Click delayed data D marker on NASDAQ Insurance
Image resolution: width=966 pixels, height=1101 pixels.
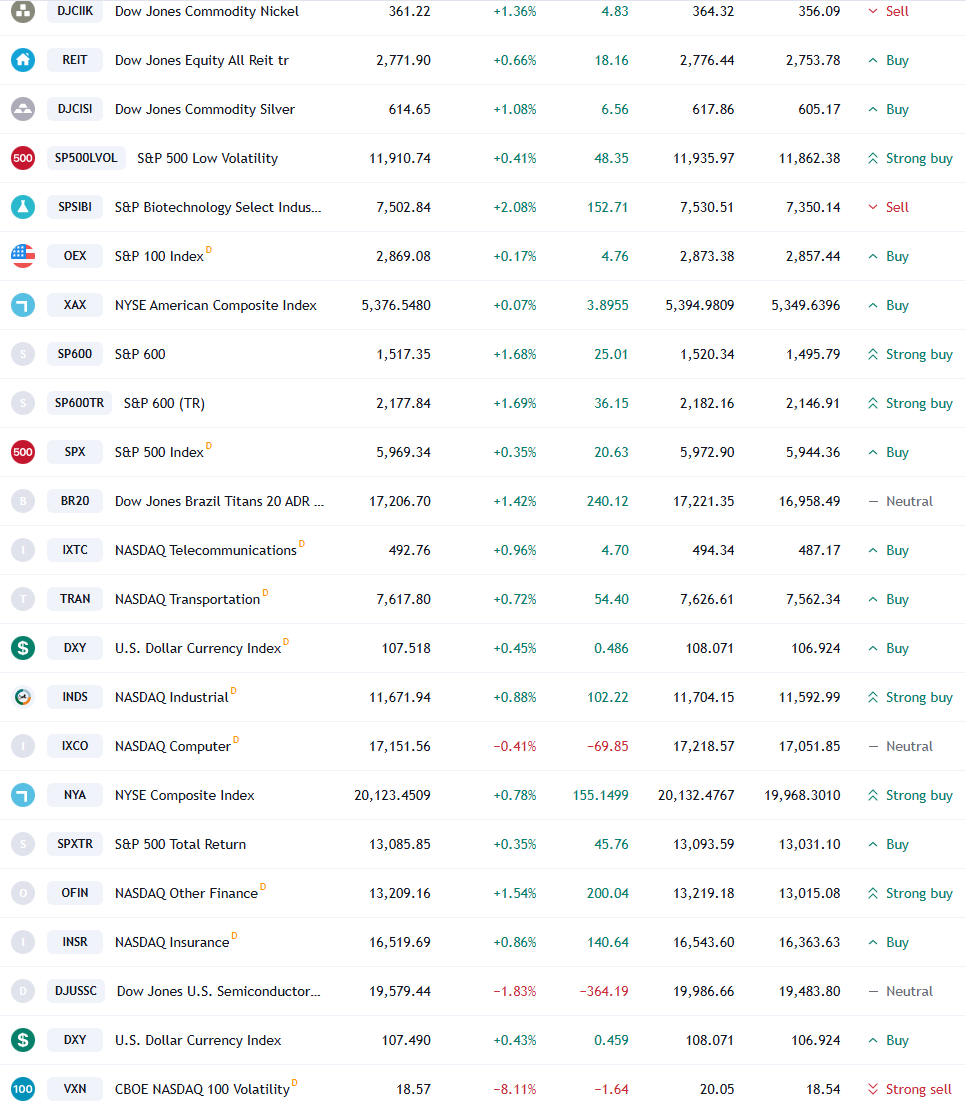click(x=234, y=935)
